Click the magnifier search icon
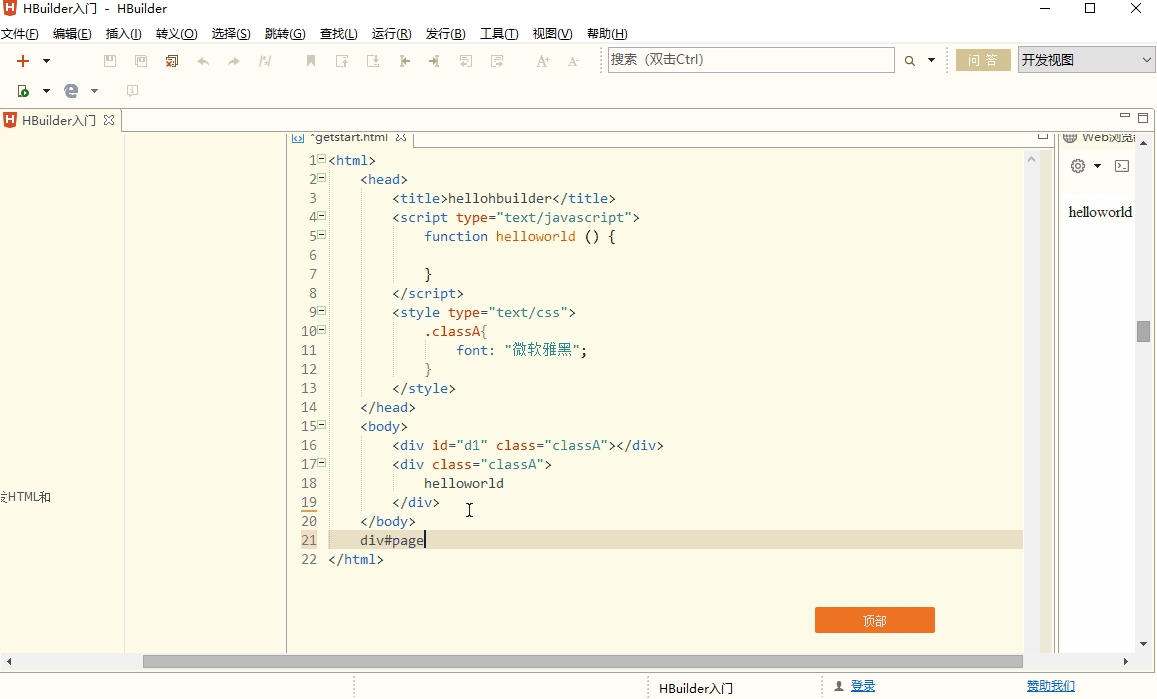 910,61
